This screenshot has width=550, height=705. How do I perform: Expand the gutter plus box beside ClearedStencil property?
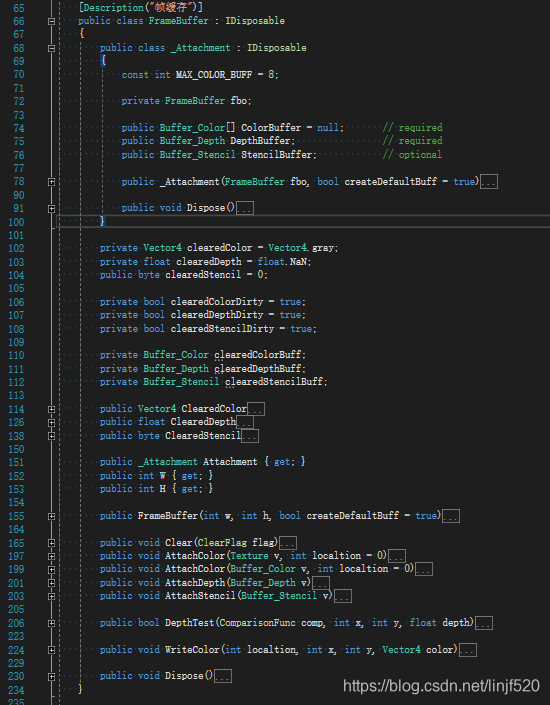click(x=51, y=436)
